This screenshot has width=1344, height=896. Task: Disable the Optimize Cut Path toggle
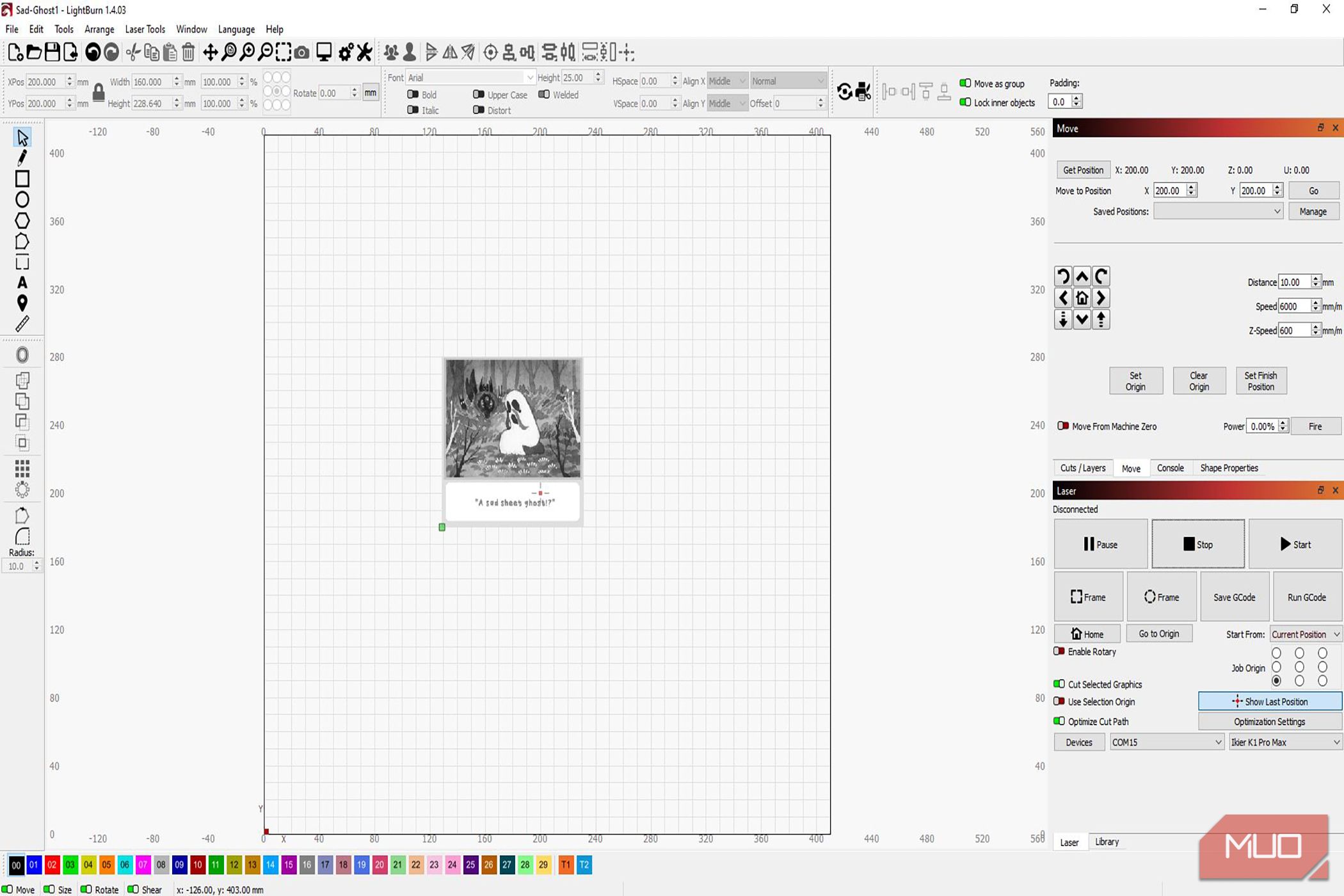[x=1059, y=721]
